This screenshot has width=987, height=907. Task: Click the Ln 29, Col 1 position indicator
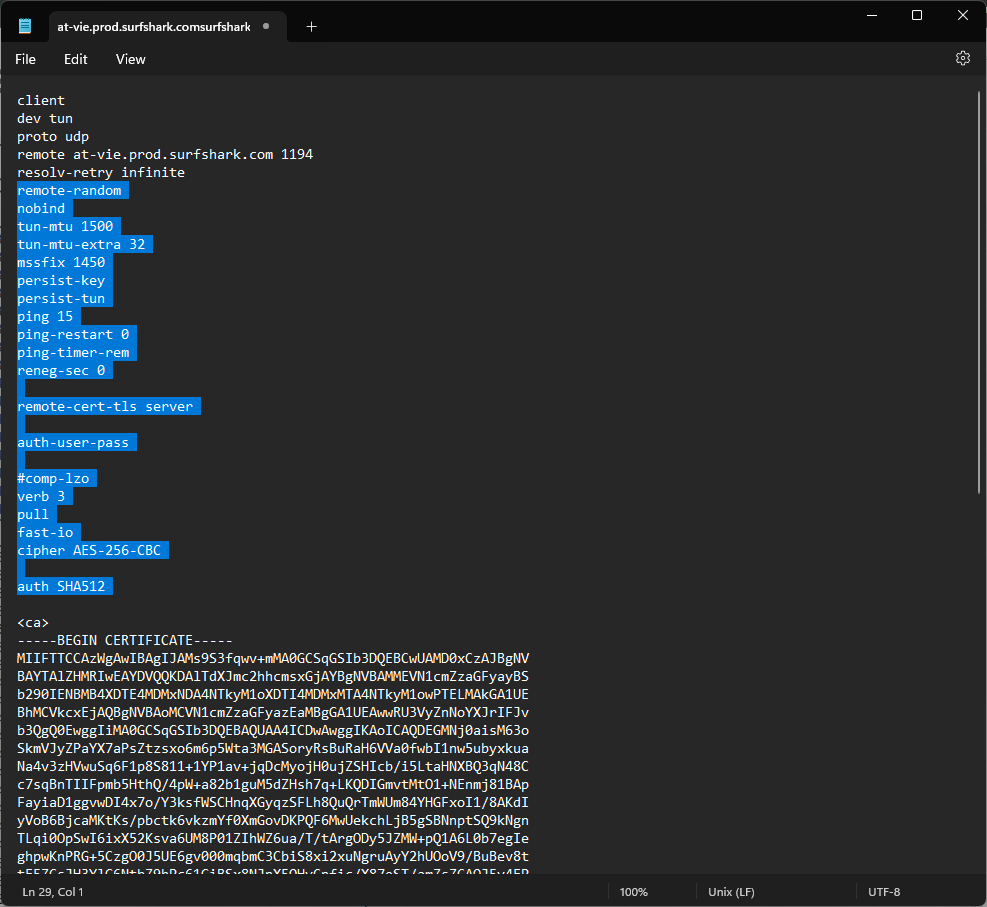coord(54,891)
